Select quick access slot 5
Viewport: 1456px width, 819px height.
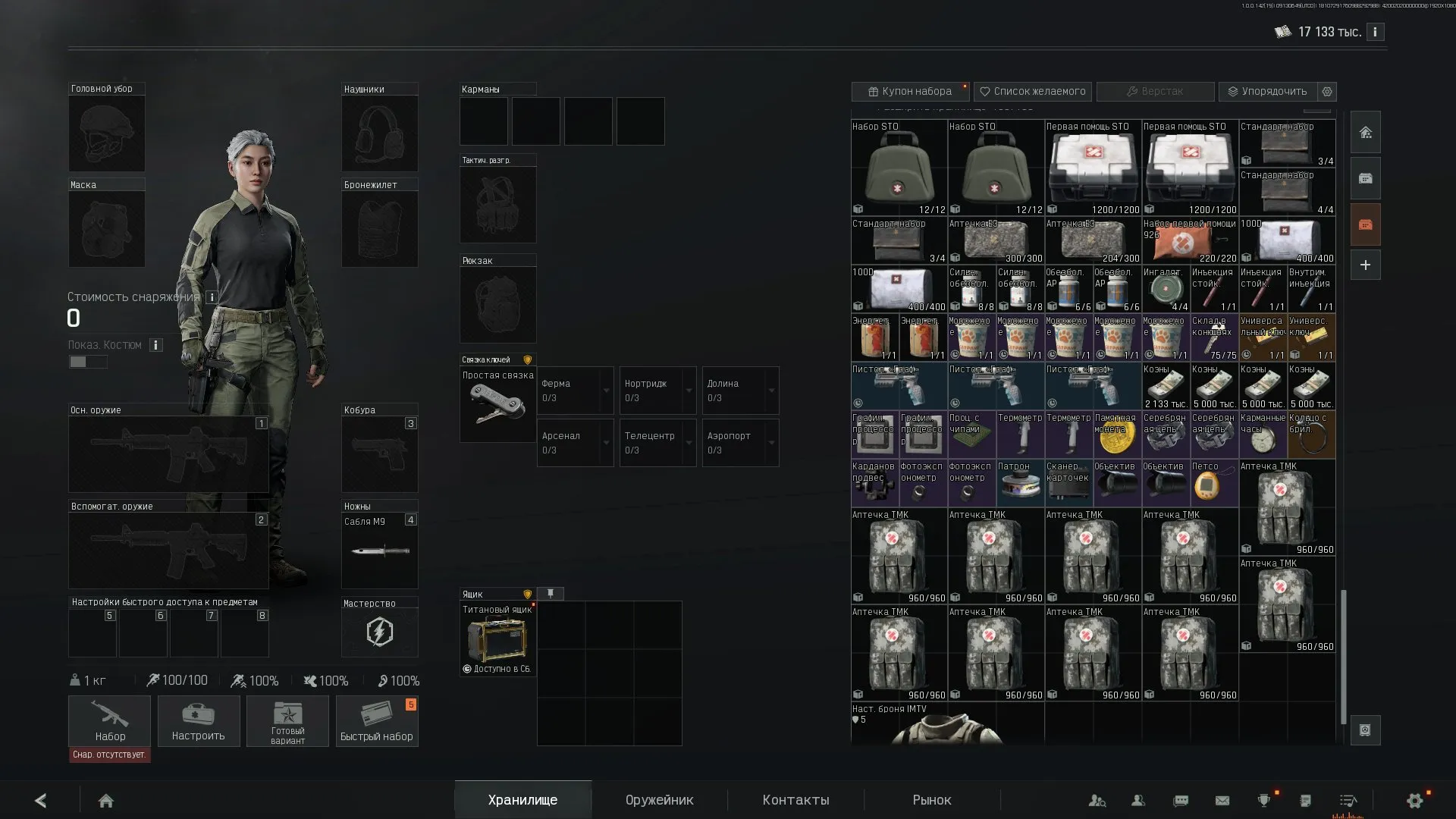tap(93, 632)
